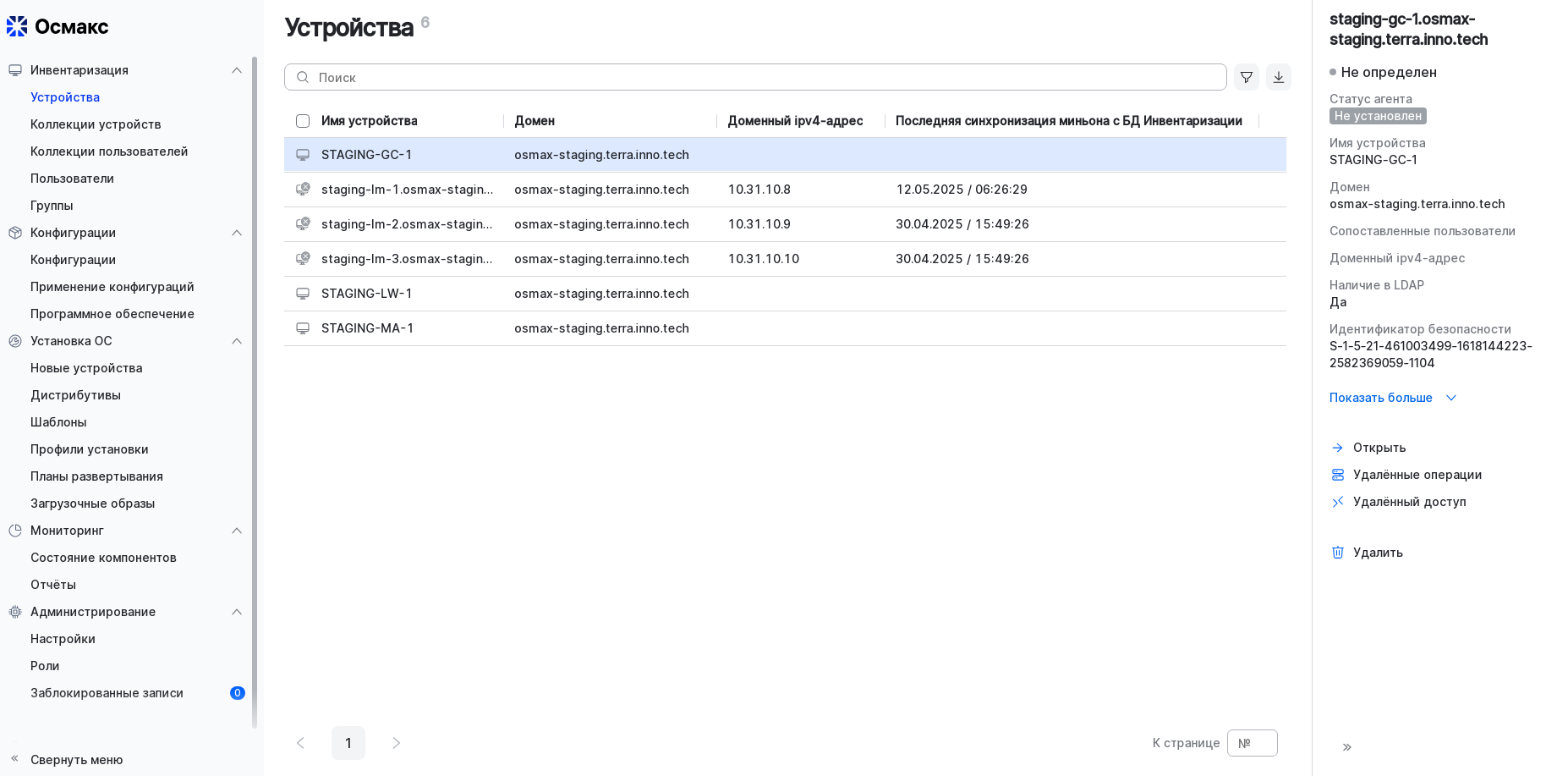Screen dimensions: 1568x776
Task: Select the Открыть arrow icon
Action: click(x=1338, y=447)
